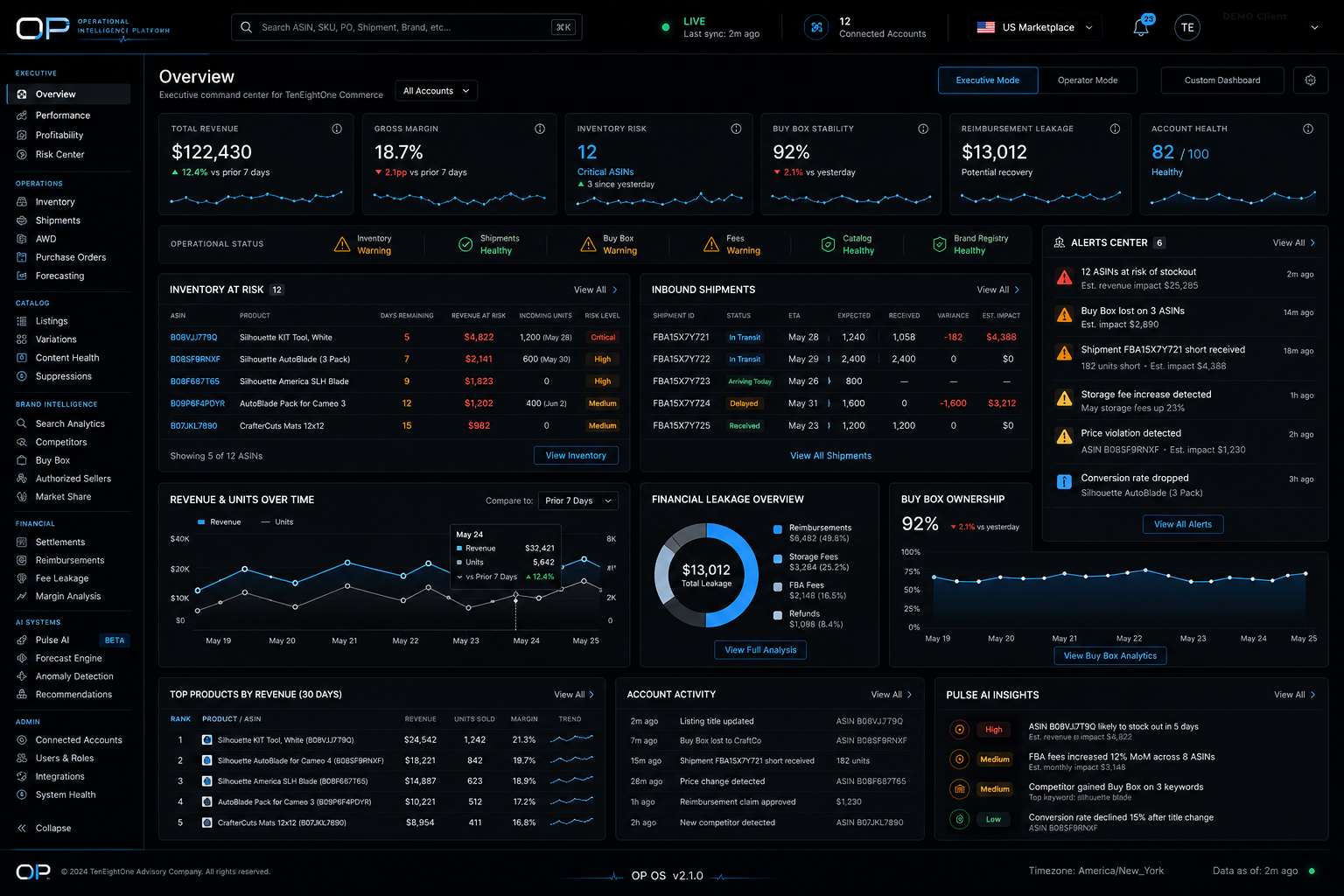The height and width of the screenshot is (896, 1344).
Task: Click the Buy Box Warning triangle icon
Action: coord(588,244)
